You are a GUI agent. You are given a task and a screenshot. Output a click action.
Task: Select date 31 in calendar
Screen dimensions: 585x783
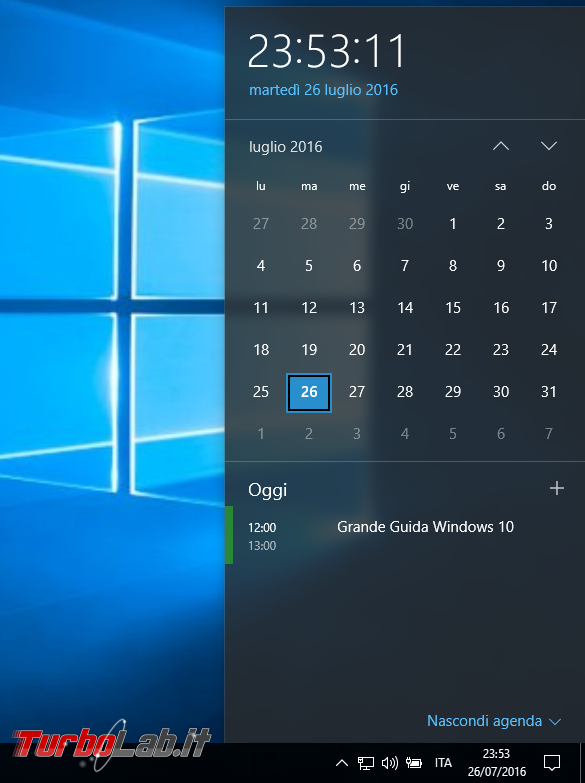click(x=549, y=392)
